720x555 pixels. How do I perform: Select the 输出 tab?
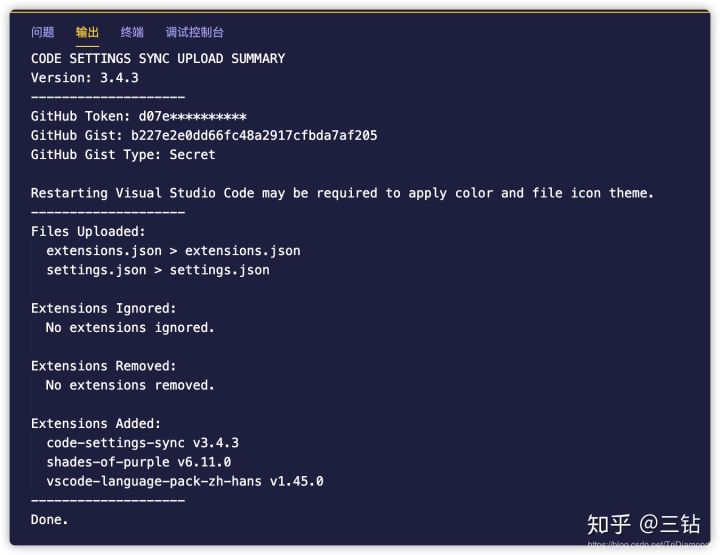(88, 32)
